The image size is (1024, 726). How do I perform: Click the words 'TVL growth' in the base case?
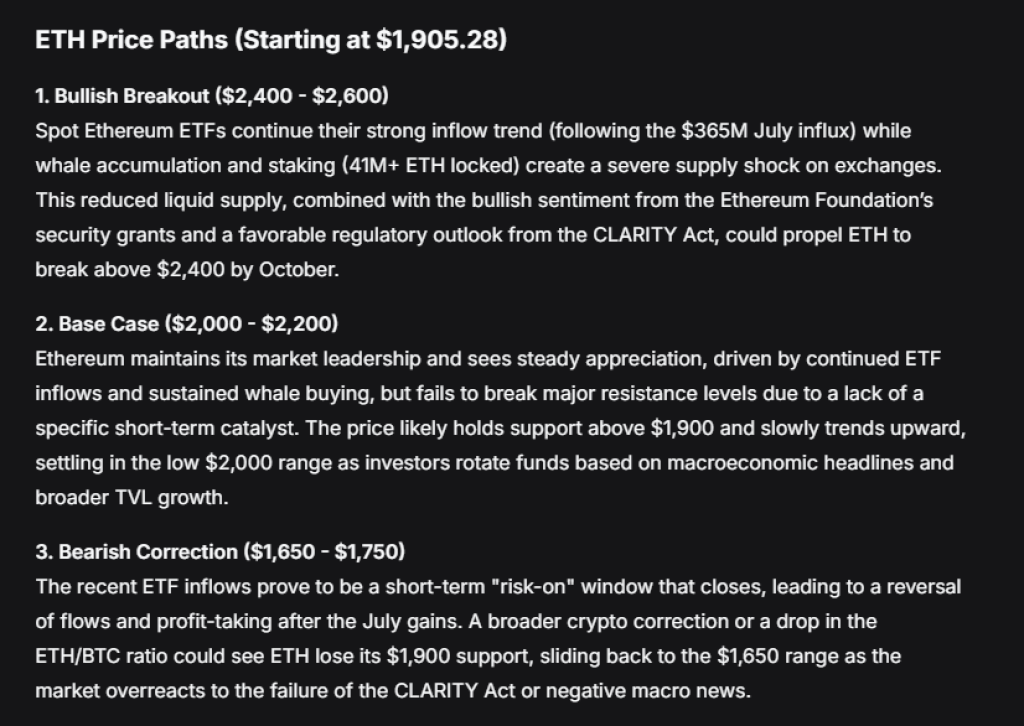[x=170, y=497]
